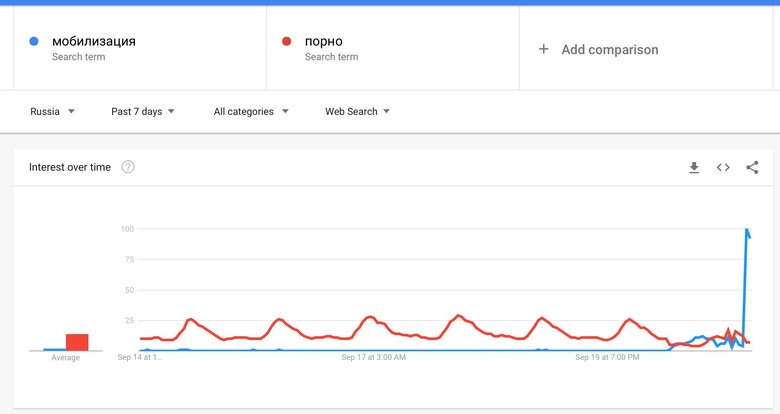780x414 pixels.
Task: Expand the All categories dropdown
Action: [250, 112]
